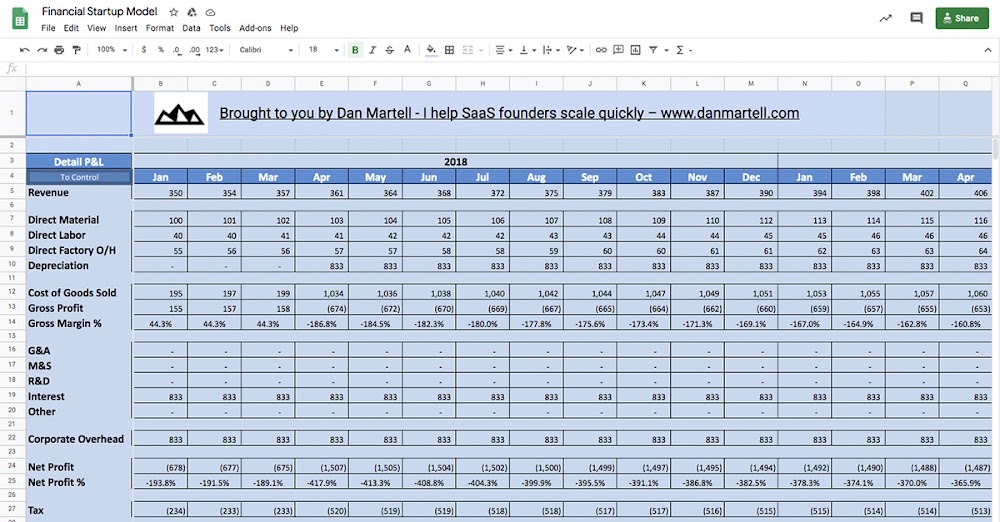This screenshot has width=1000, height=522.
Task: Open the text color picker
Action: pos(408,50)
